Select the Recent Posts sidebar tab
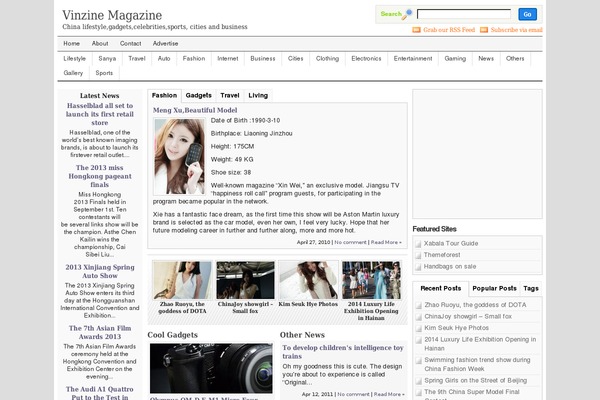 [441, 289]
